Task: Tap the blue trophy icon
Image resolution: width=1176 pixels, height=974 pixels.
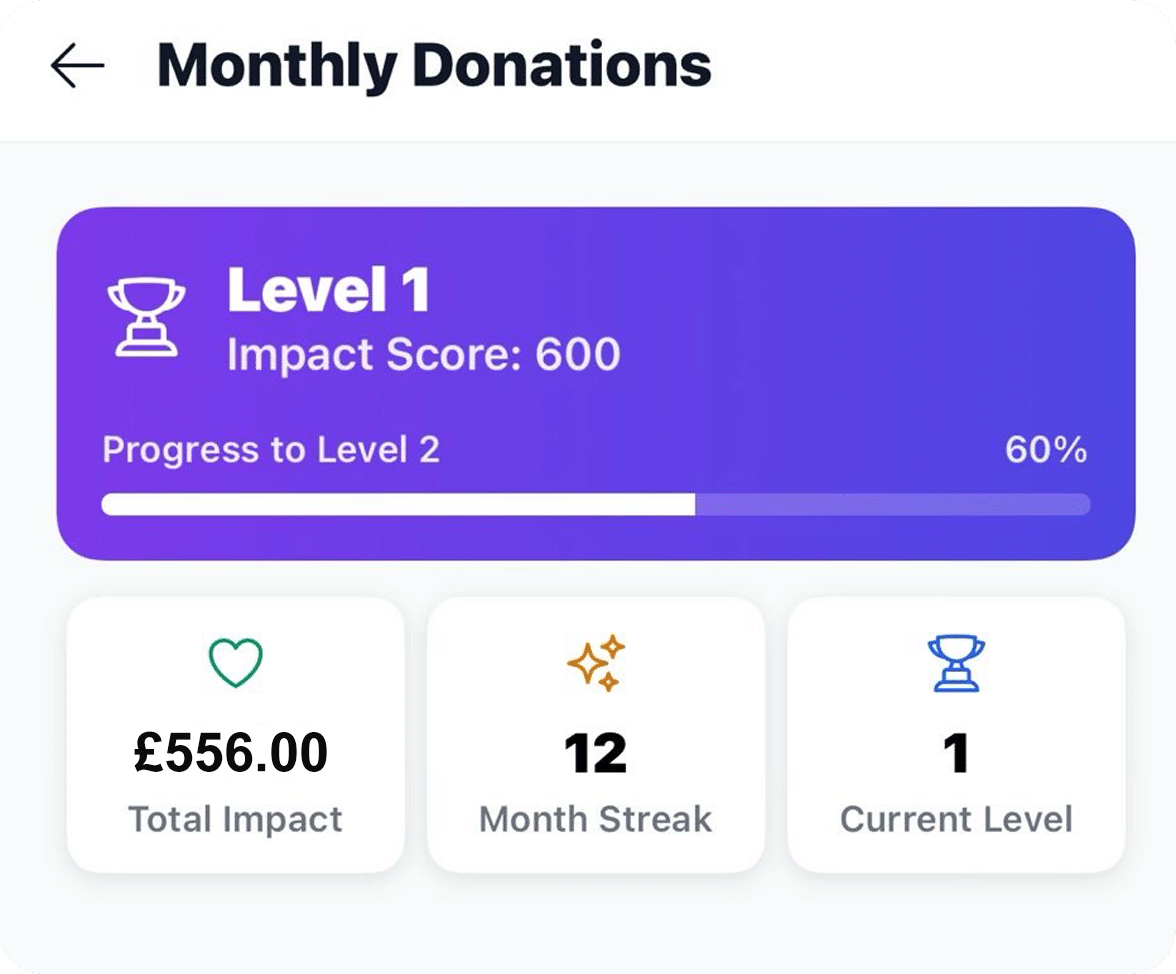Action: [956, 663]
